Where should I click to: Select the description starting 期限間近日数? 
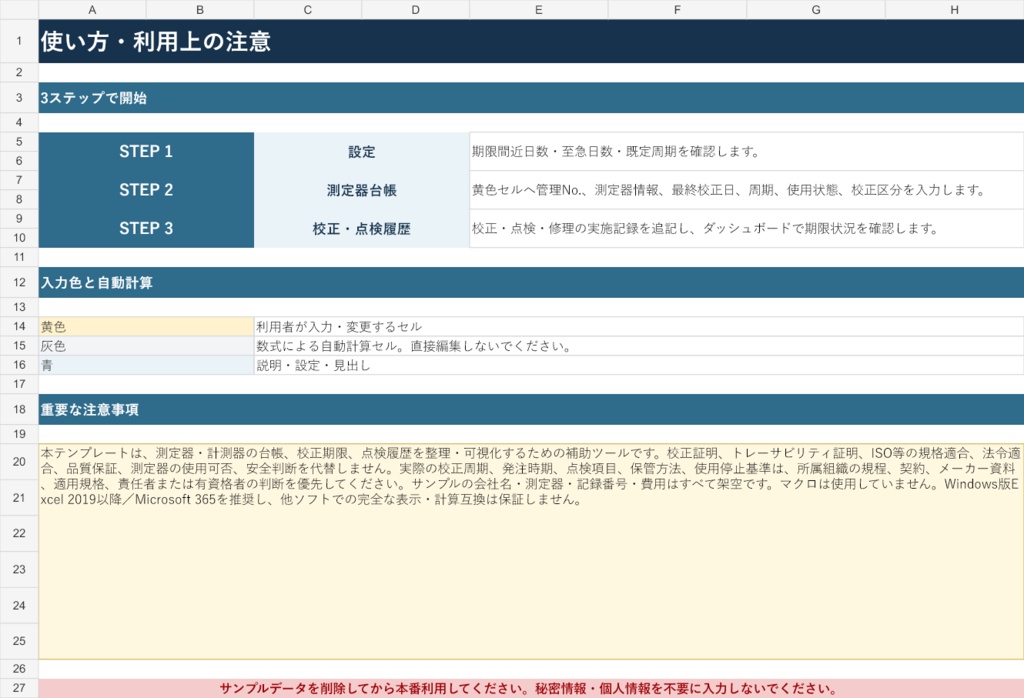coord(746,151)
